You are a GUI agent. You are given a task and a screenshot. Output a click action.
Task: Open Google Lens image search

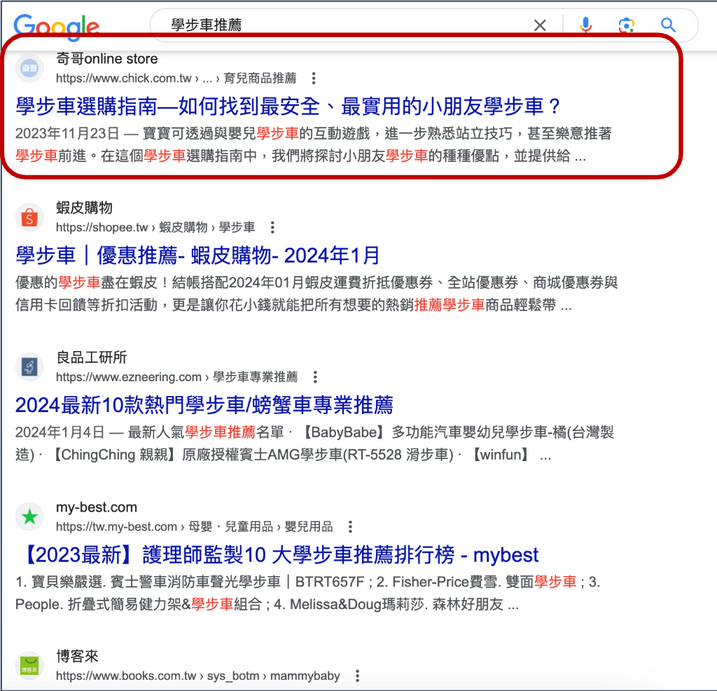(627, 25)
